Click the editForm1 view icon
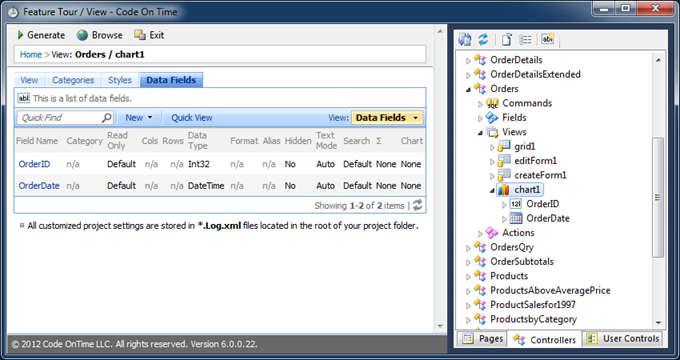Image resolution: width=680 pixels, height=360 pixels. pyautogui.click(x=504, y=160)
